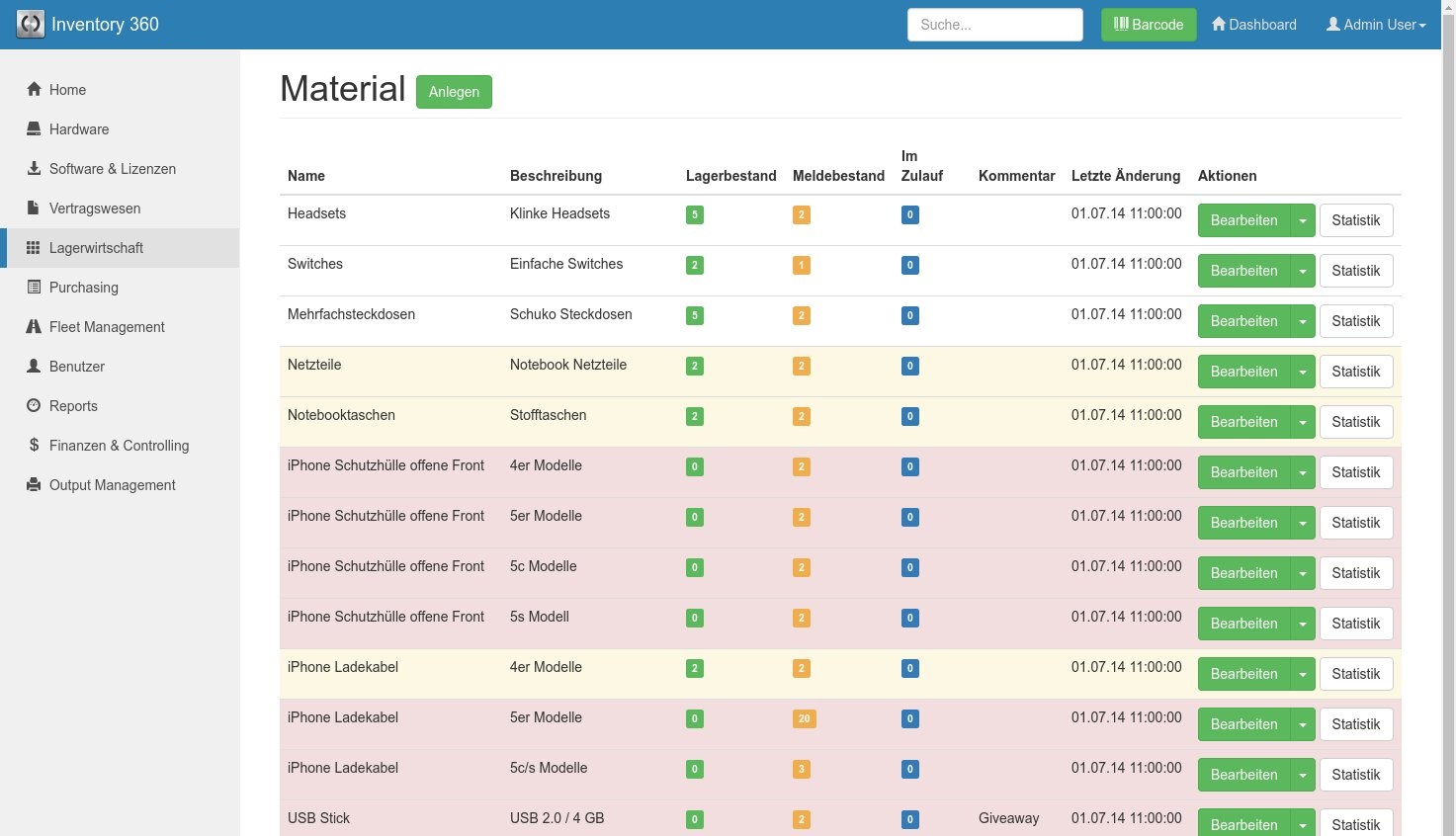Expand the Bearbeiten dropdown arrow for Headsets

point(1303,220)
